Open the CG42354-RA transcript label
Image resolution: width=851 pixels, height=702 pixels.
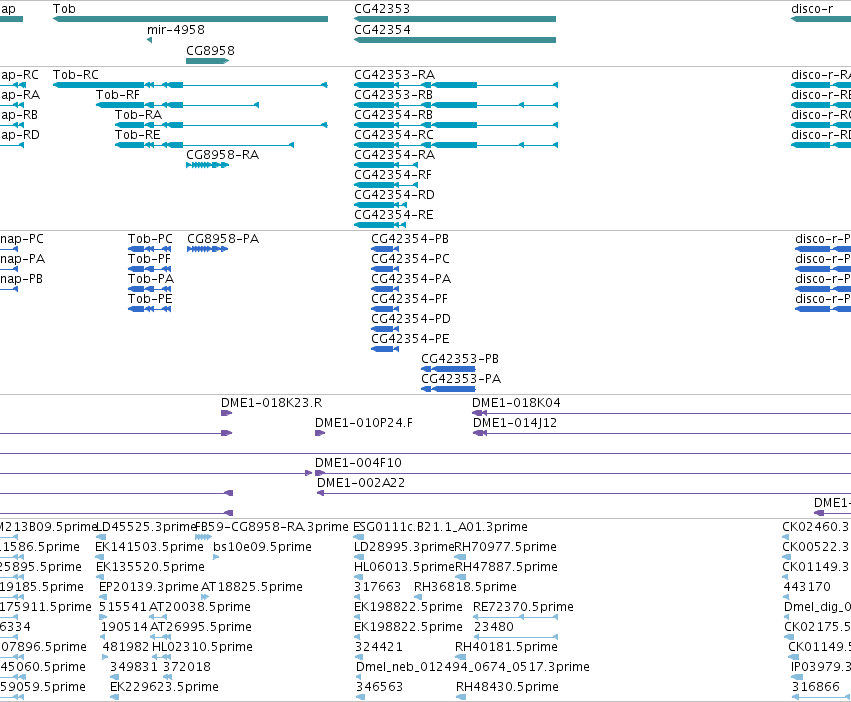point(395,155)
